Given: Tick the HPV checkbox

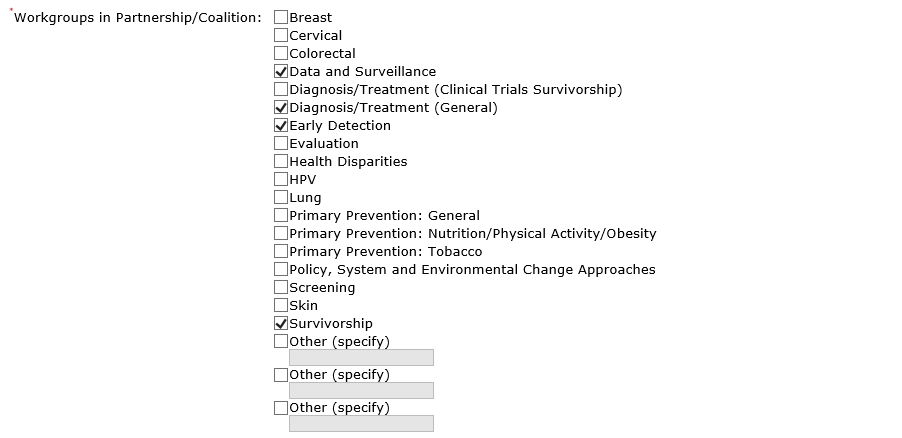Looking at the screenshot, I should pyautogui.click(x=281, y=180).
